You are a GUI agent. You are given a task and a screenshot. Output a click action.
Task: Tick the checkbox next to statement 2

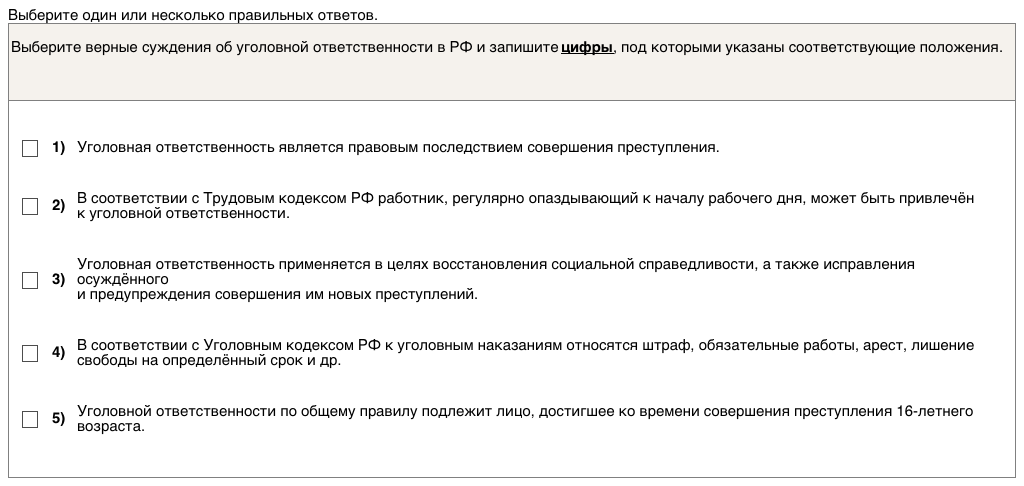pos(30,207)
